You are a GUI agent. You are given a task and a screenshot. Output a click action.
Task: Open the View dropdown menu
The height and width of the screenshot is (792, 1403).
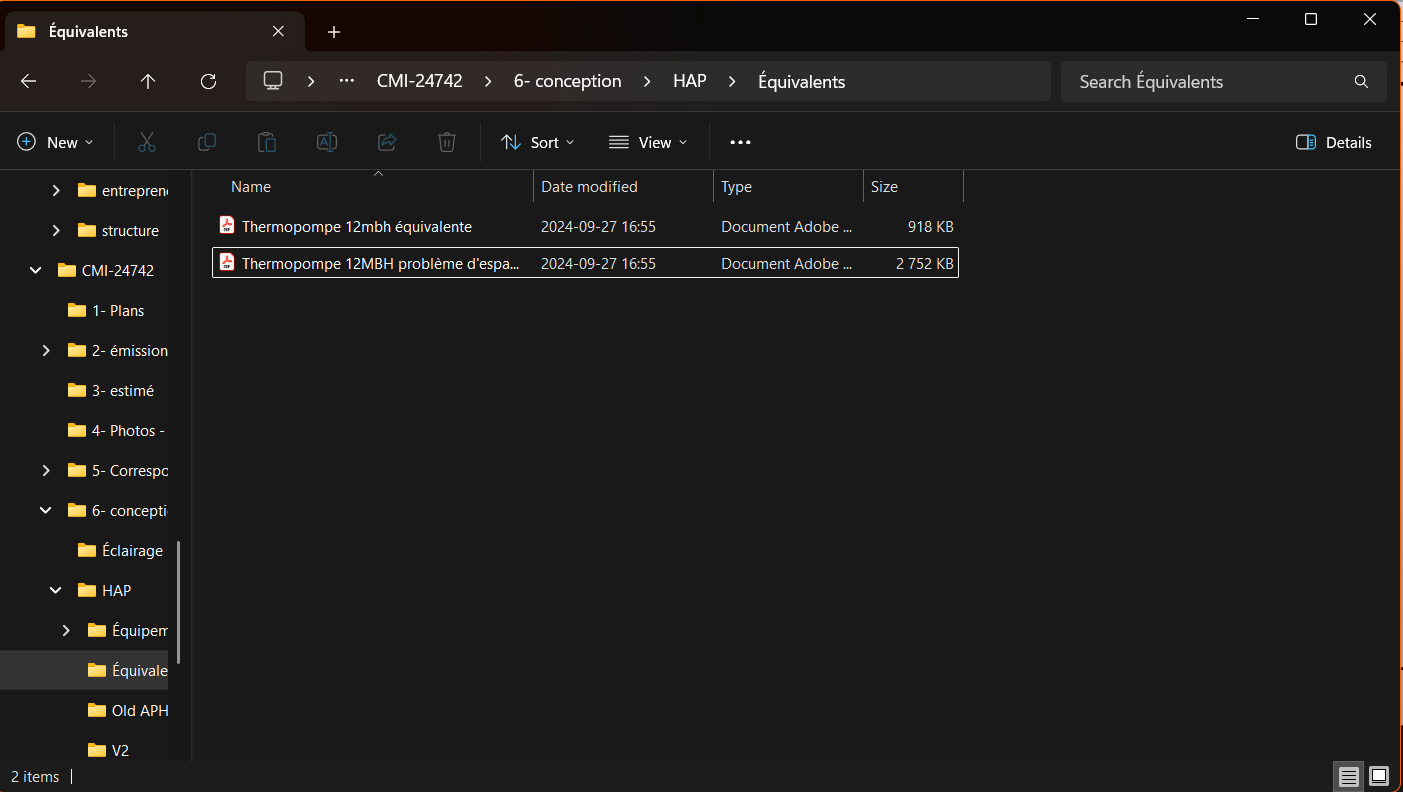648,142
